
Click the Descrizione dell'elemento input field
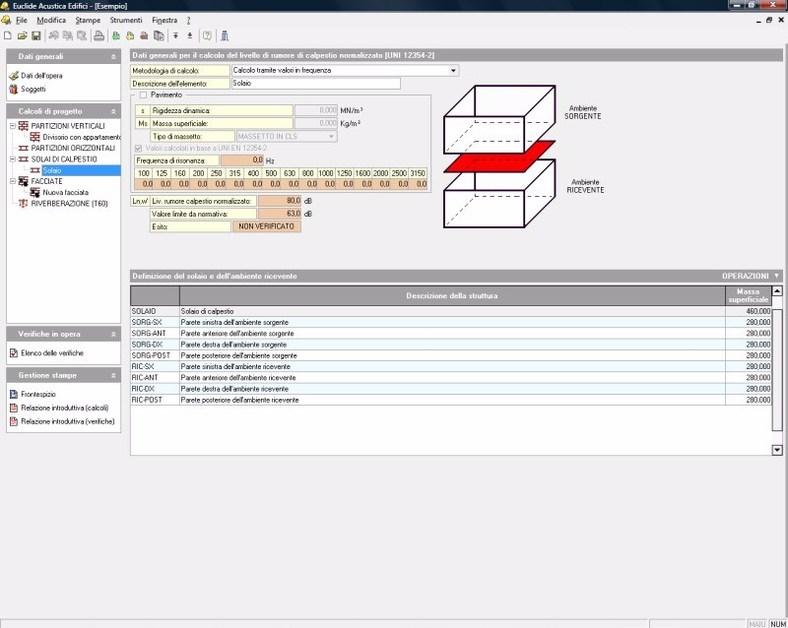tap(315, 84)
